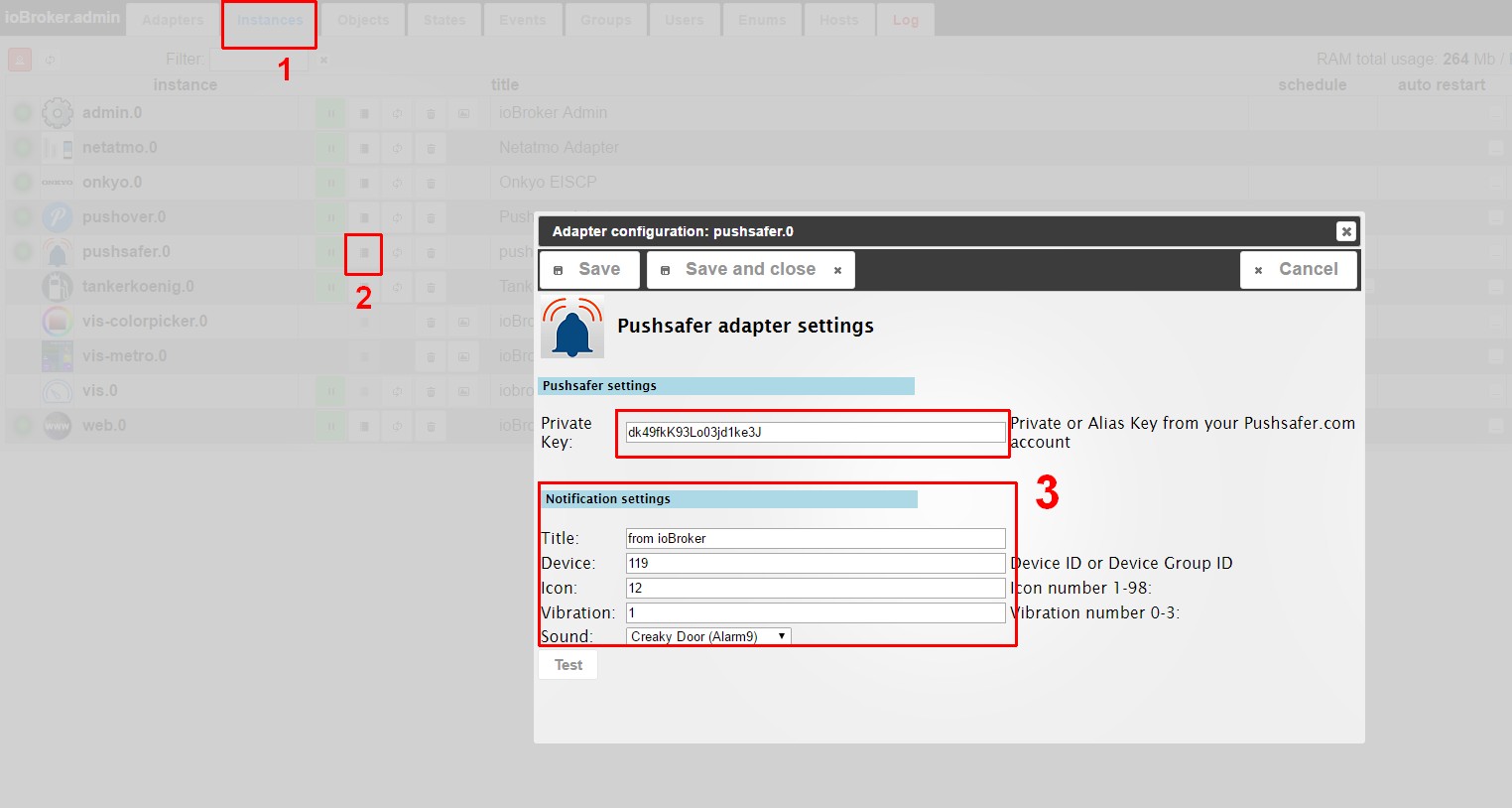Click the pushsafer.0 instance name

tap(126, 252)
